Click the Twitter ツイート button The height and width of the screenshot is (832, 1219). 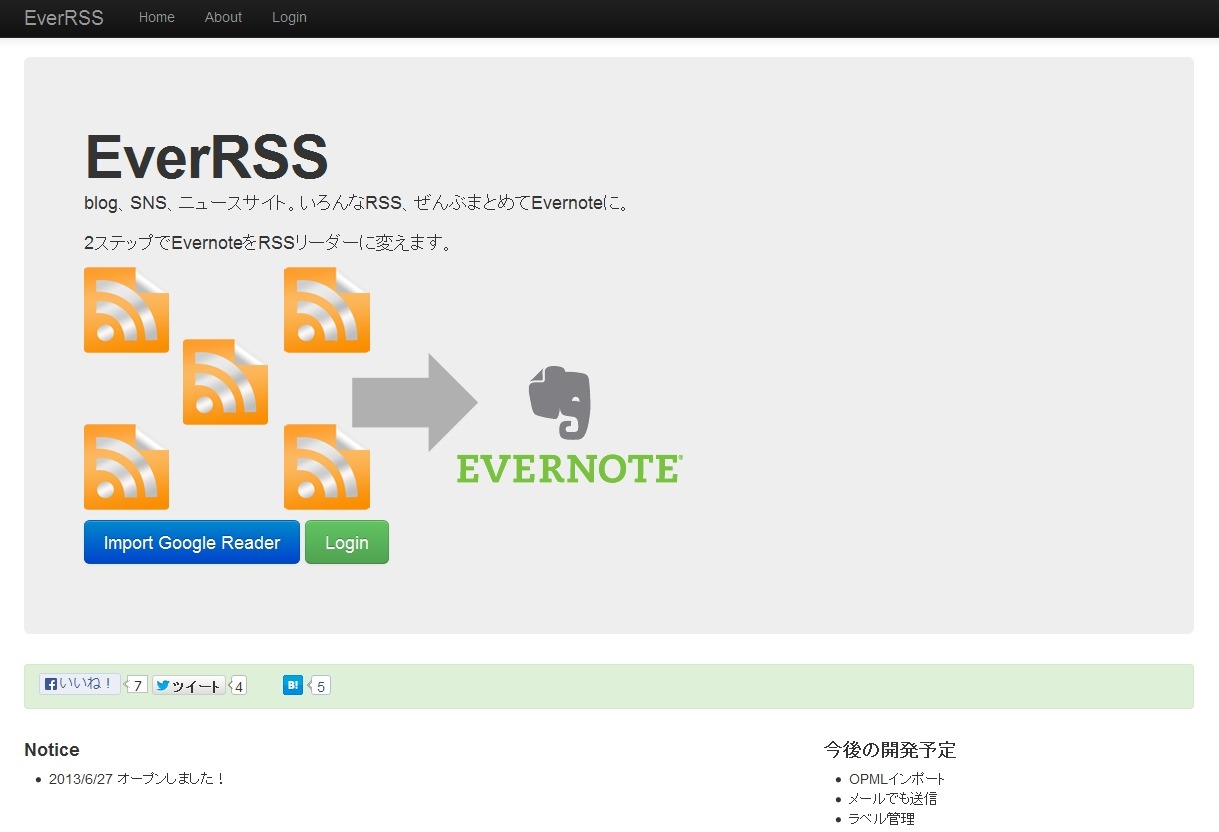pyautogui.click(x=188, y=685)
